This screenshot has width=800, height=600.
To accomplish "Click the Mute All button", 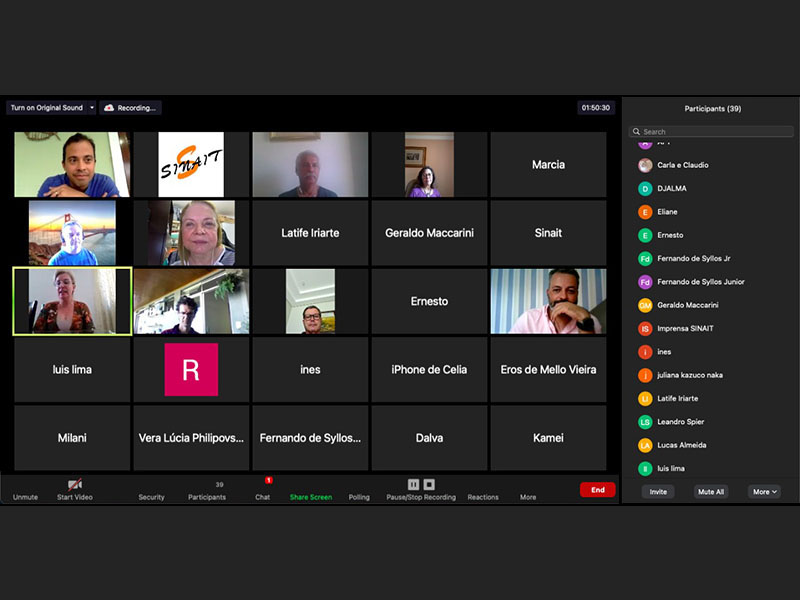I will coord(711,492).
